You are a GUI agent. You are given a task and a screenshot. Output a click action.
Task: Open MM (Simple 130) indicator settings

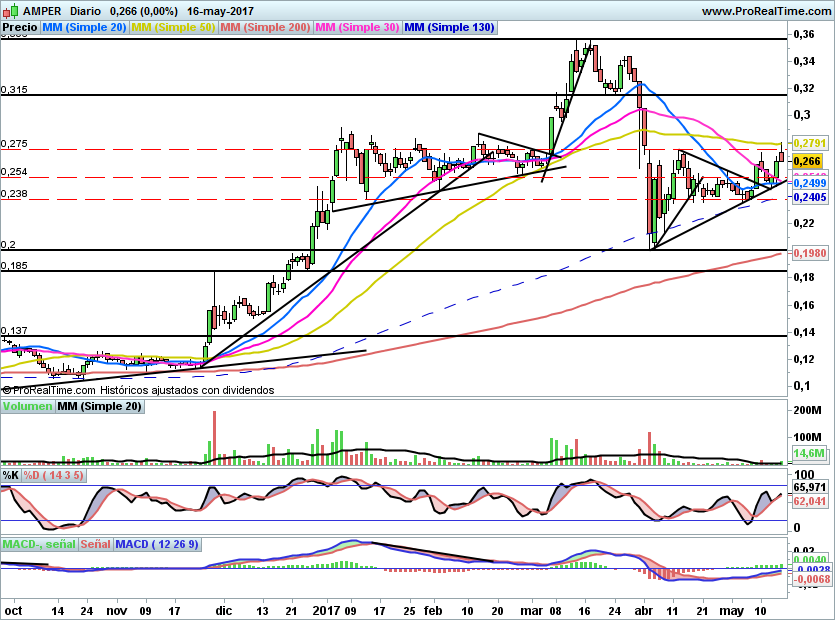(x=449, y=28)
